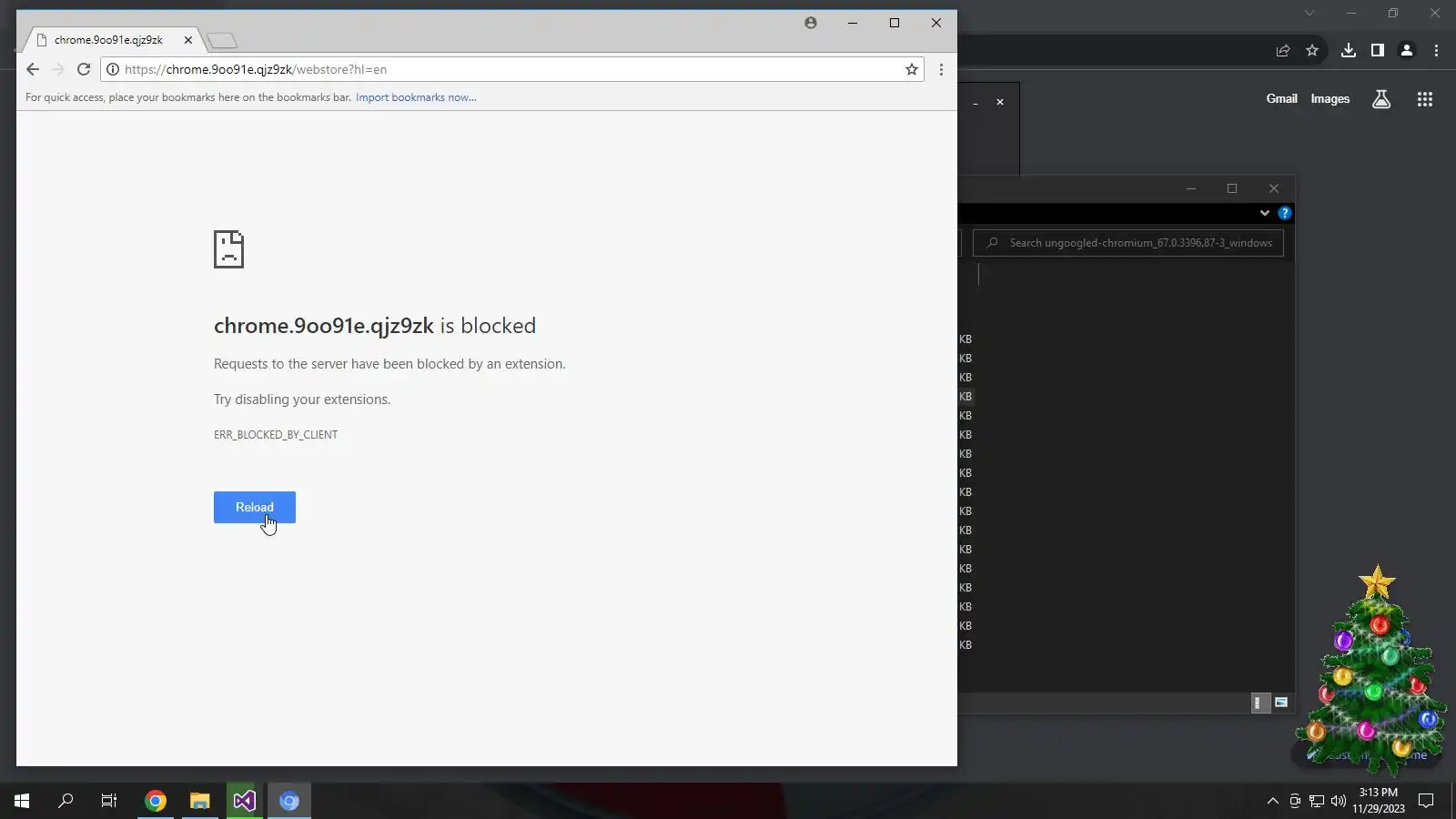This screenshot has width=1456, height=819.
Task: Close the small dark popup window
Action: coord(1000,102)
